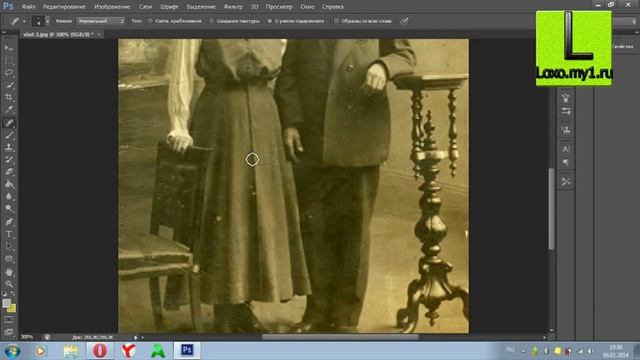
Task: Toggle tablet pressure size option
Action: click(404, 21)
